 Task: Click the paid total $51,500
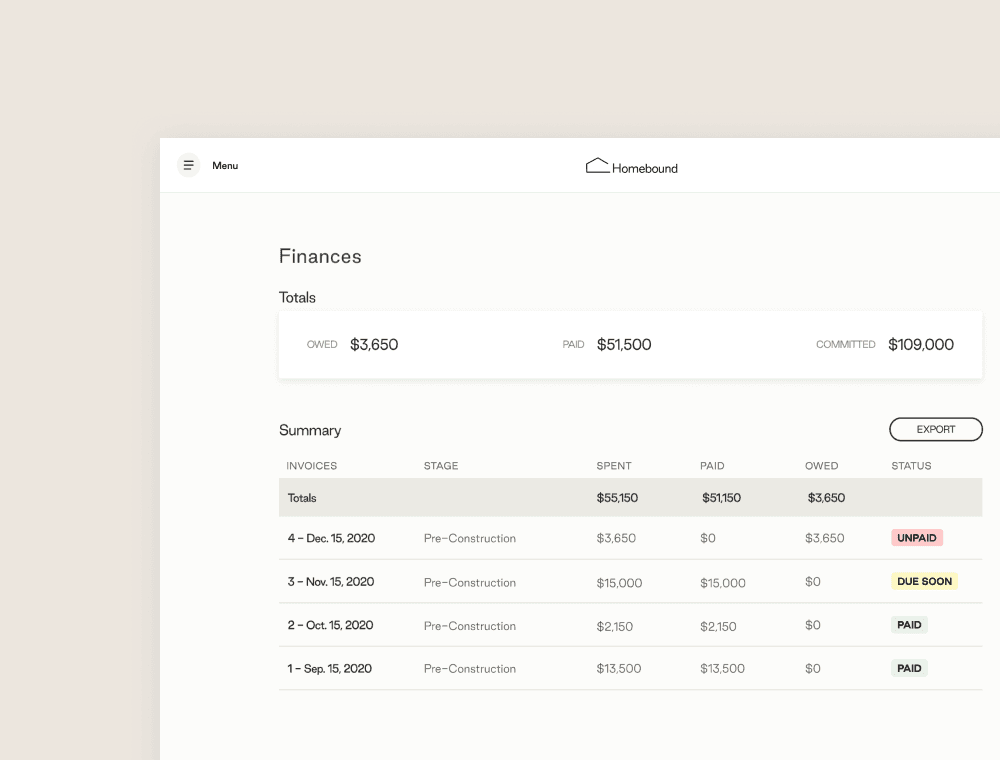[624, 345]
